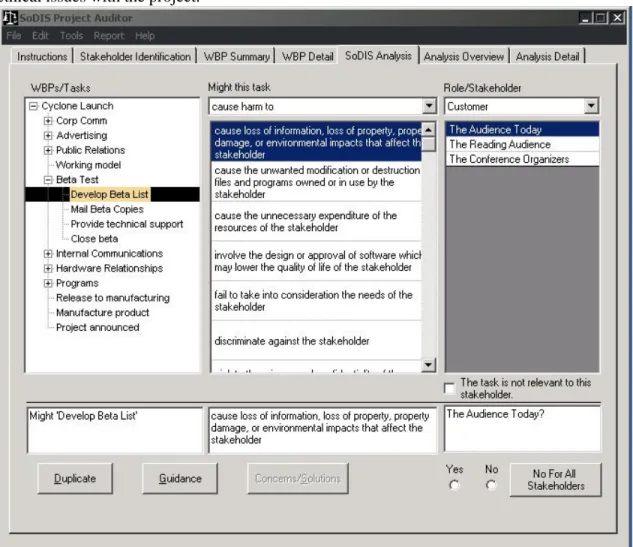The height and width of the screenshot is (547, 633).
Task: Select the Provide technical support task
Action: pyautogui.click(x=127, y=224)
